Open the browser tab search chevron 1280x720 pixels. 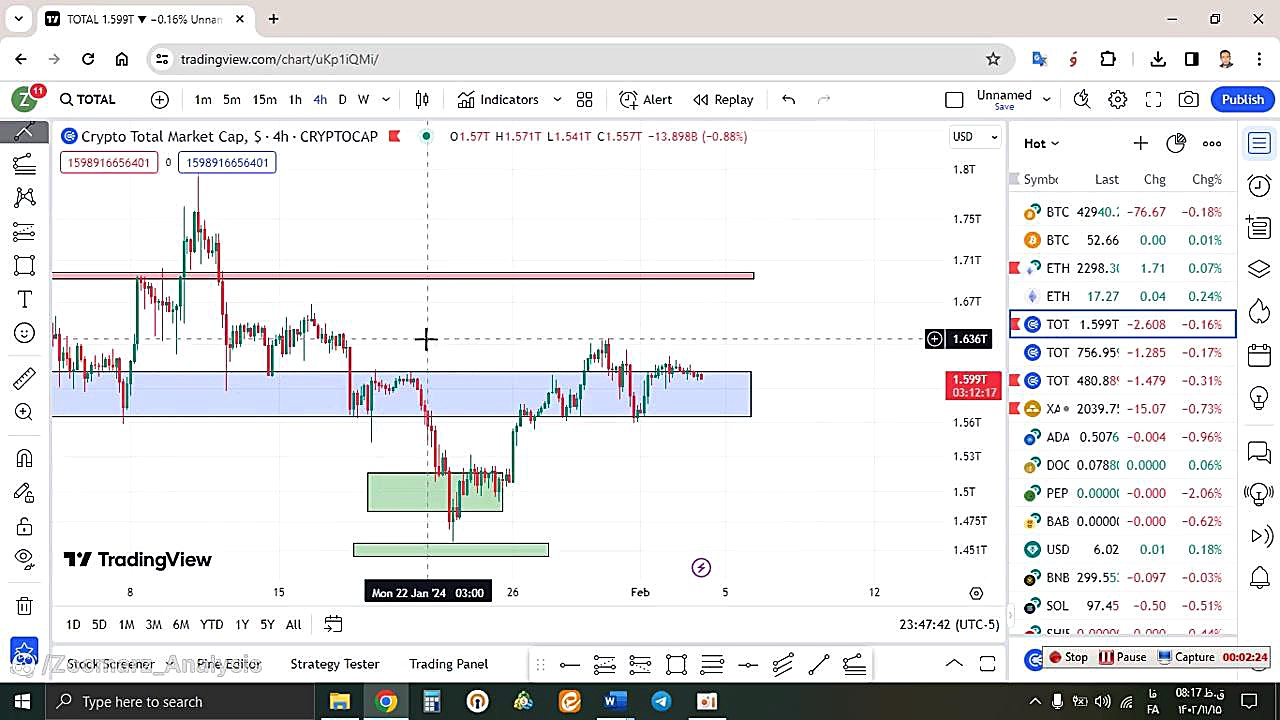pos(18,19)
